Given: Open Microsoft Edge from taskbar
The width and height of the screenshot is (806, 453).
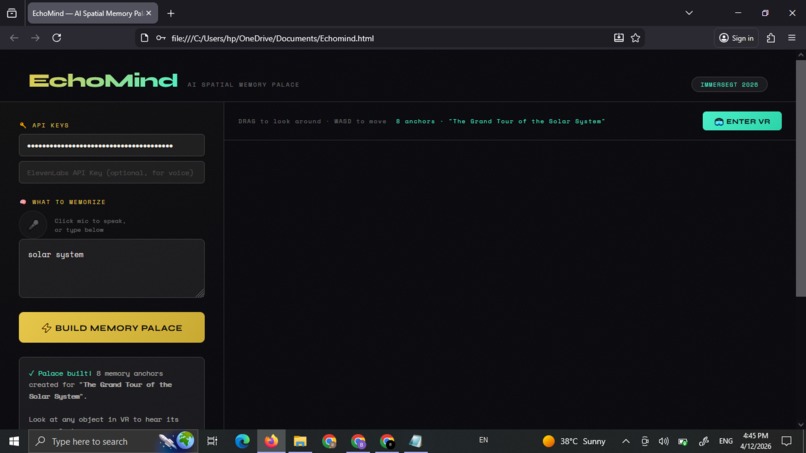Looking at the screenshot, I should [242, 441].
